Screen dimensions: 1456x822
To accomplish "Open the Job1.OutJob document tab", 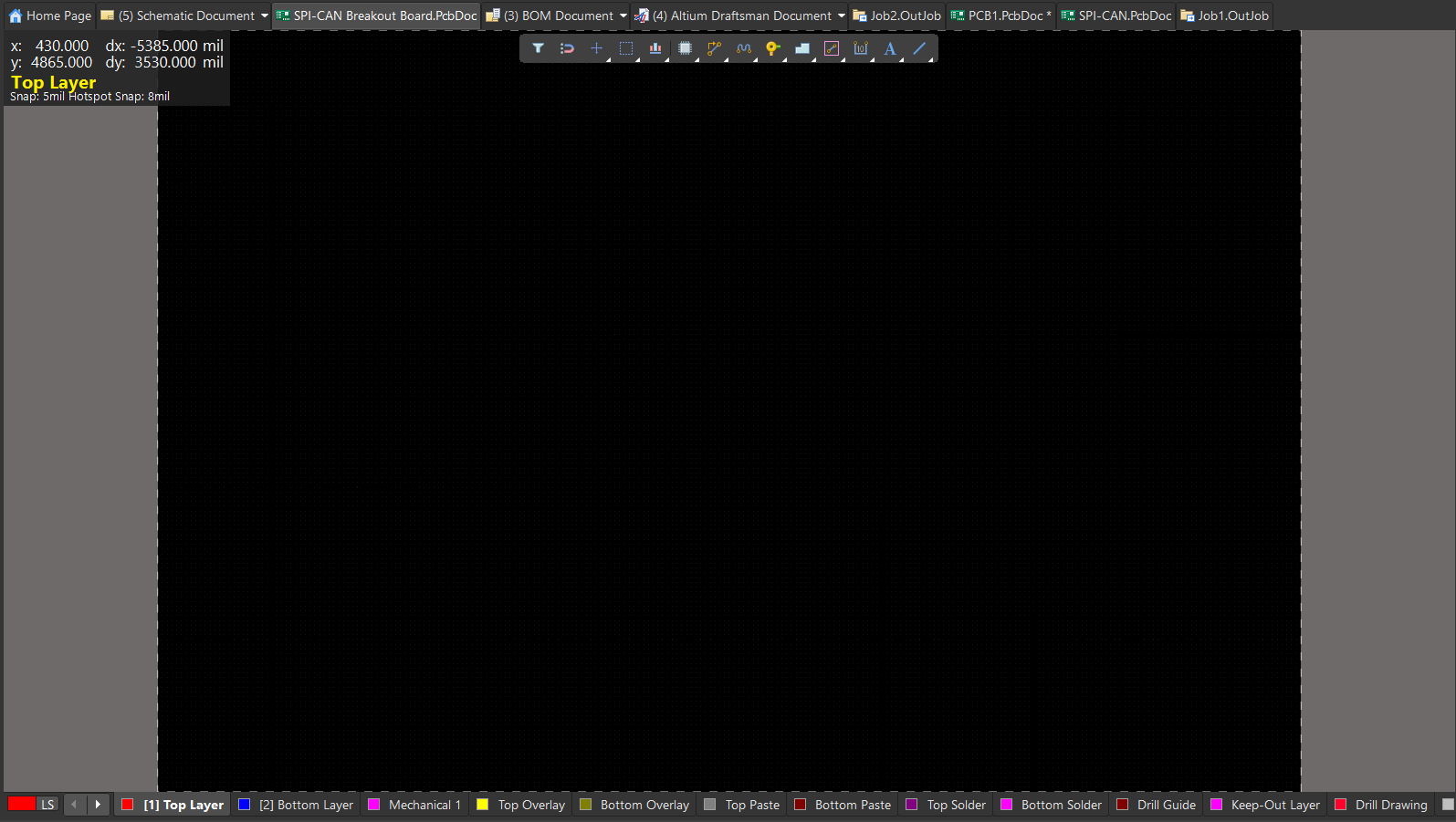I will pyautogui.click(x=1225, y=16).
